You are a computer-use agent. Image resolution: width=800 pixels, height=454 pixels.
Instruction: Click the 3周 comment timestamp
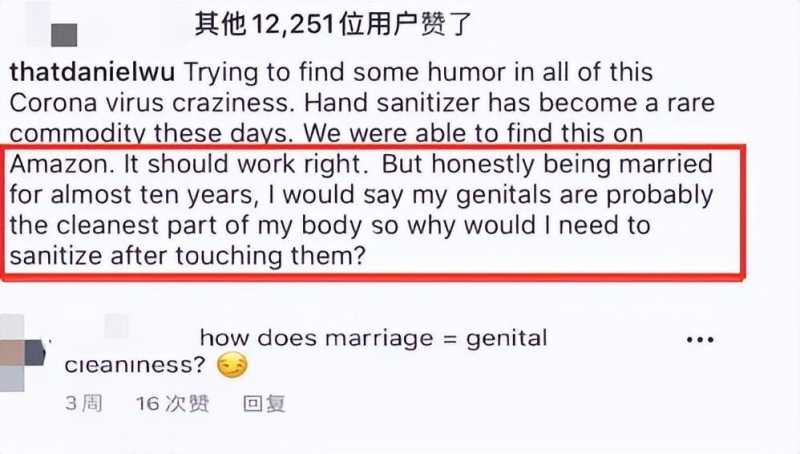[84, 403]
